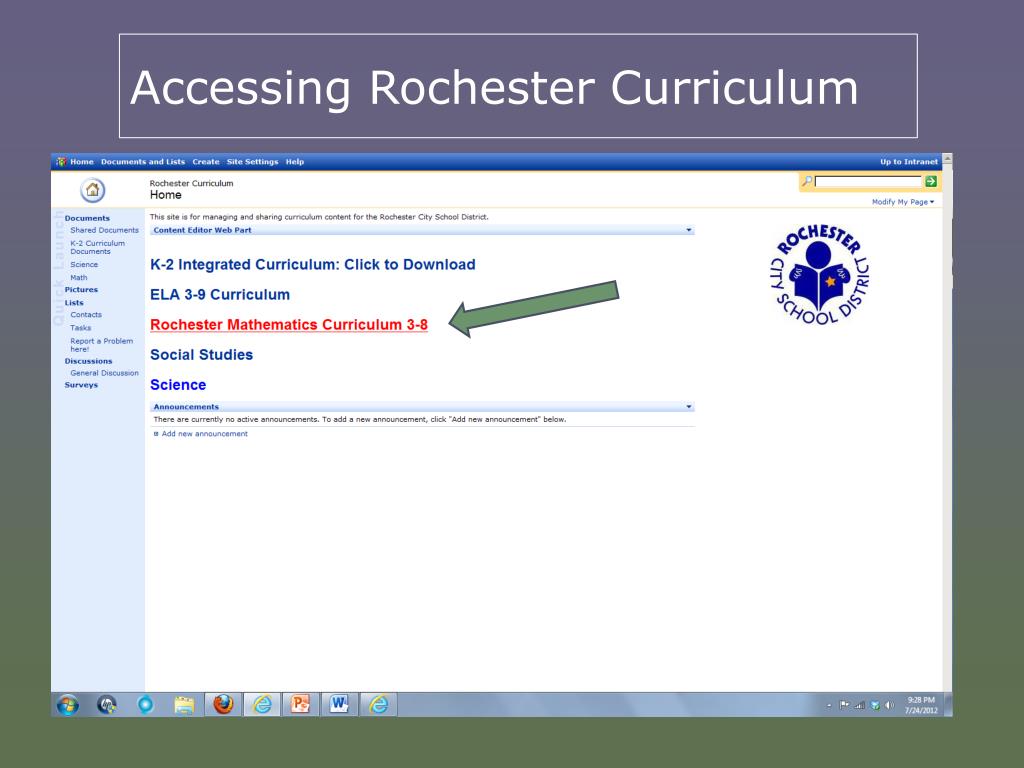Click Add new announcement link

tap(204, 434)
